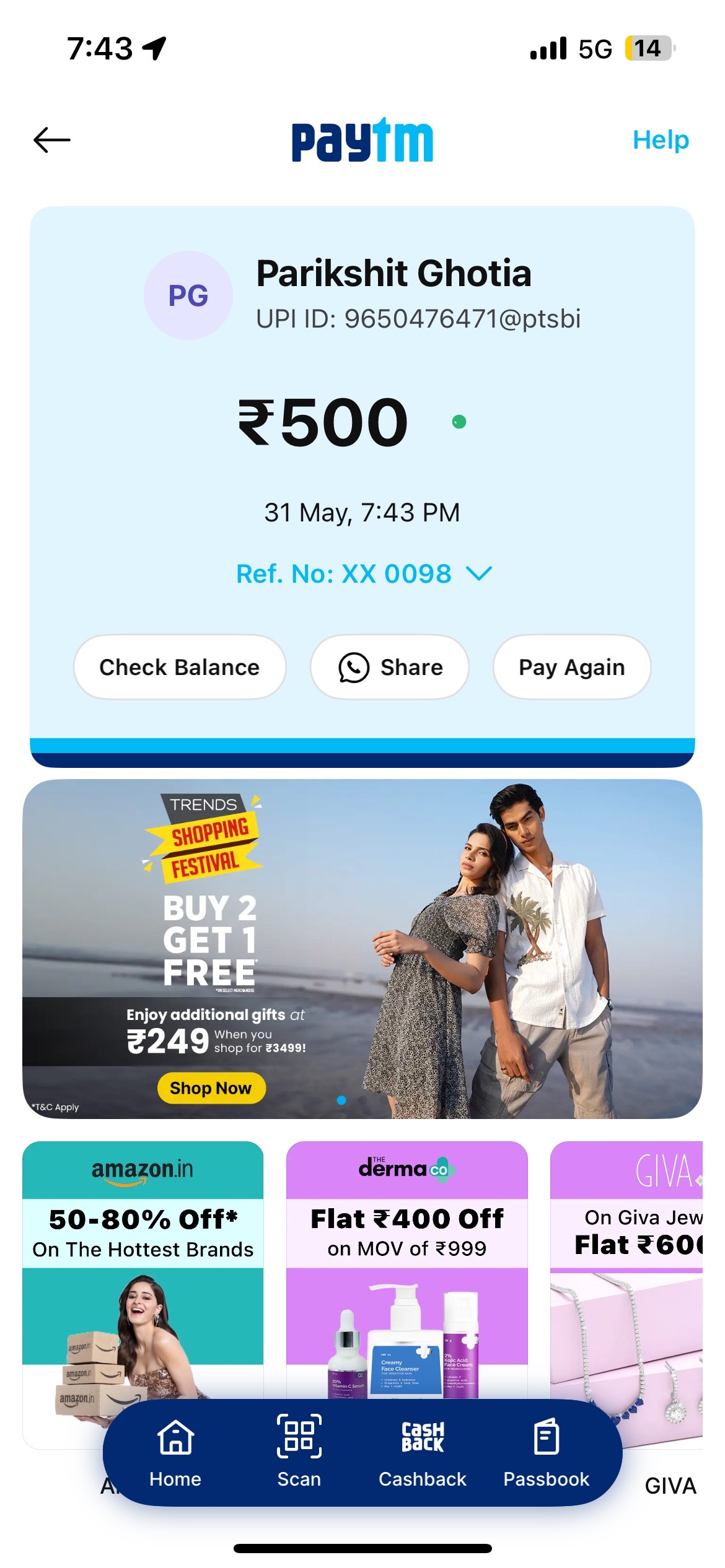Tap Pay Again button
Screen dimensions: 725x1568
[x=572, y=667]
